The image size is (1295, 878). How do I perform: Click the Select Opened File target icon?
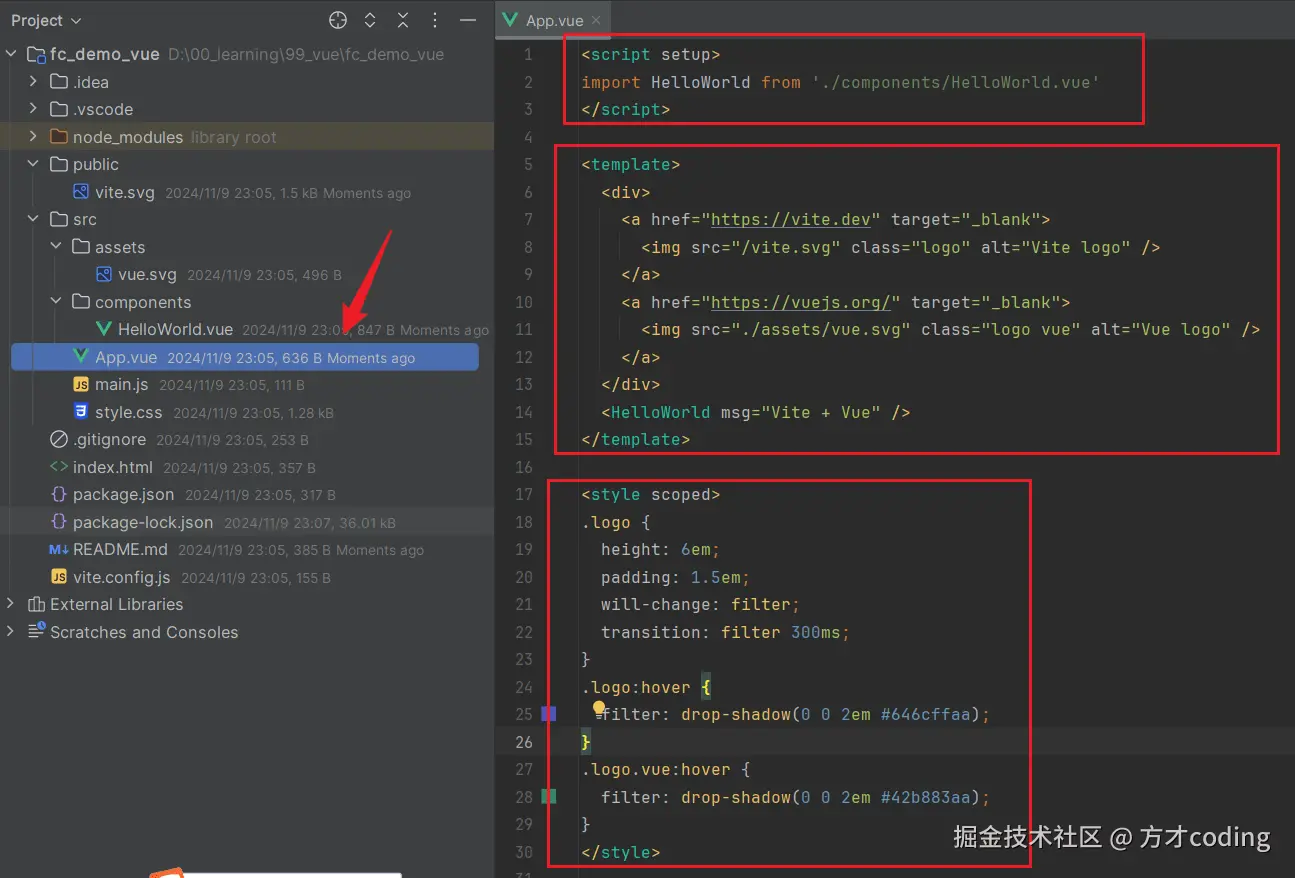click(338, 20)
